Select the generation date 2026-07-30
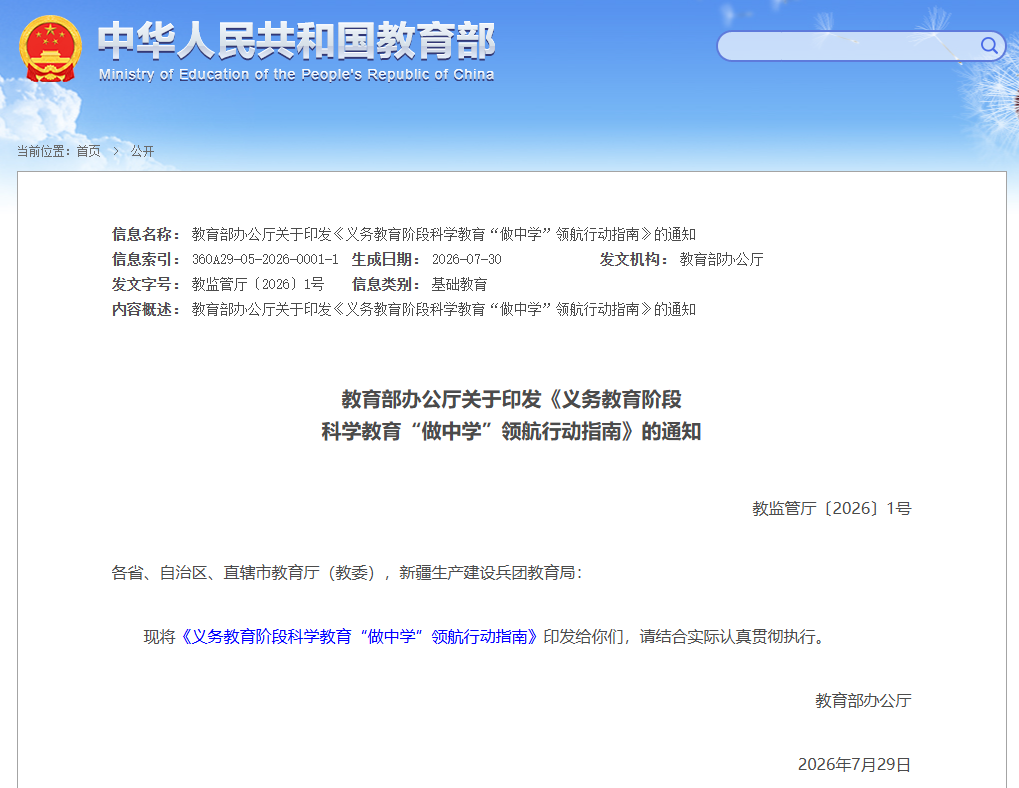Screen dimensions: 1019x788 467,259
